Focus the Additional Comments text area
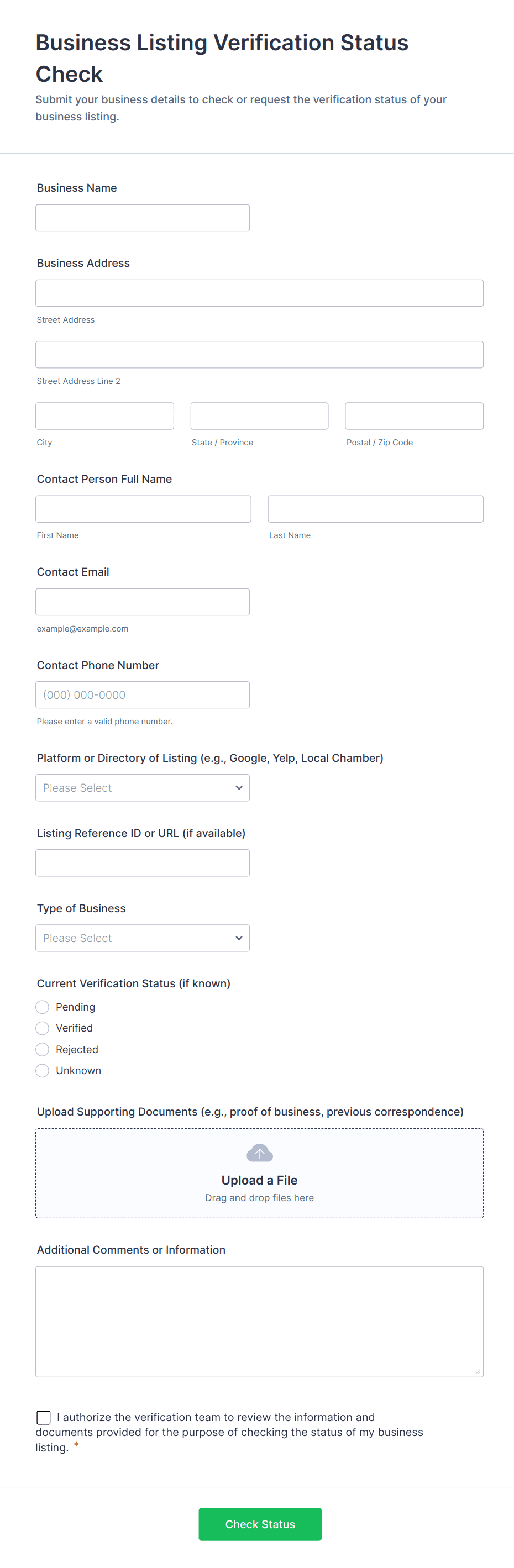The image size is (514, 1568). point(259,1321)
